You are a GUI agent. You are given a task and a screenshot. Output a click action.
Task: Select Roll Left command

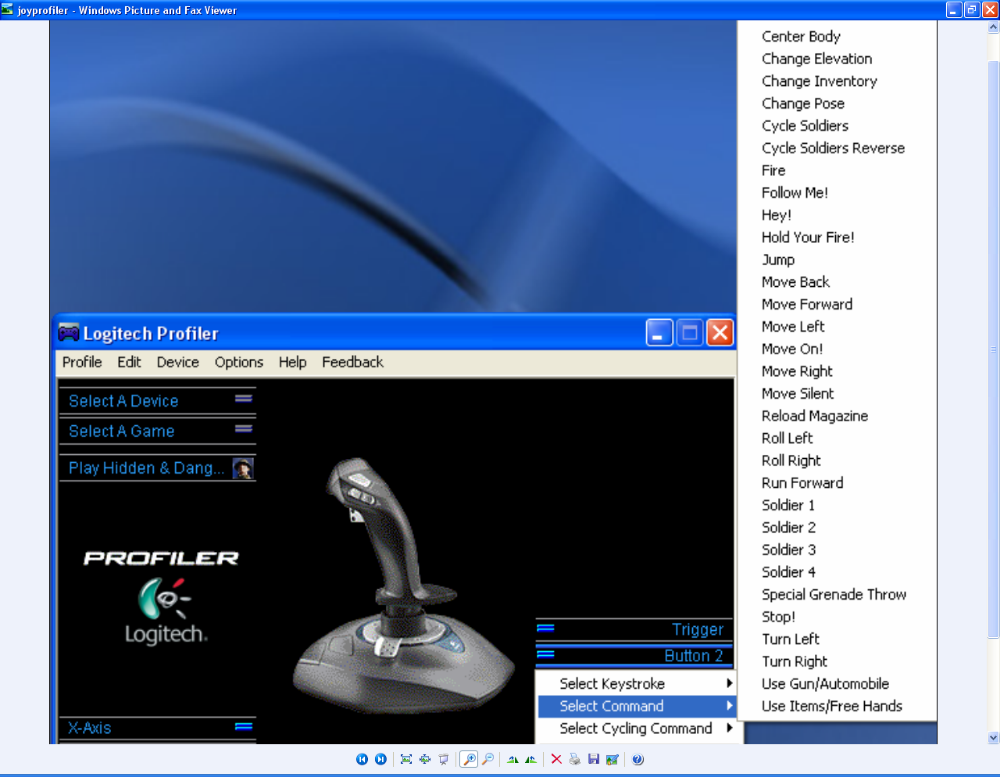click(x=837, y=438)
